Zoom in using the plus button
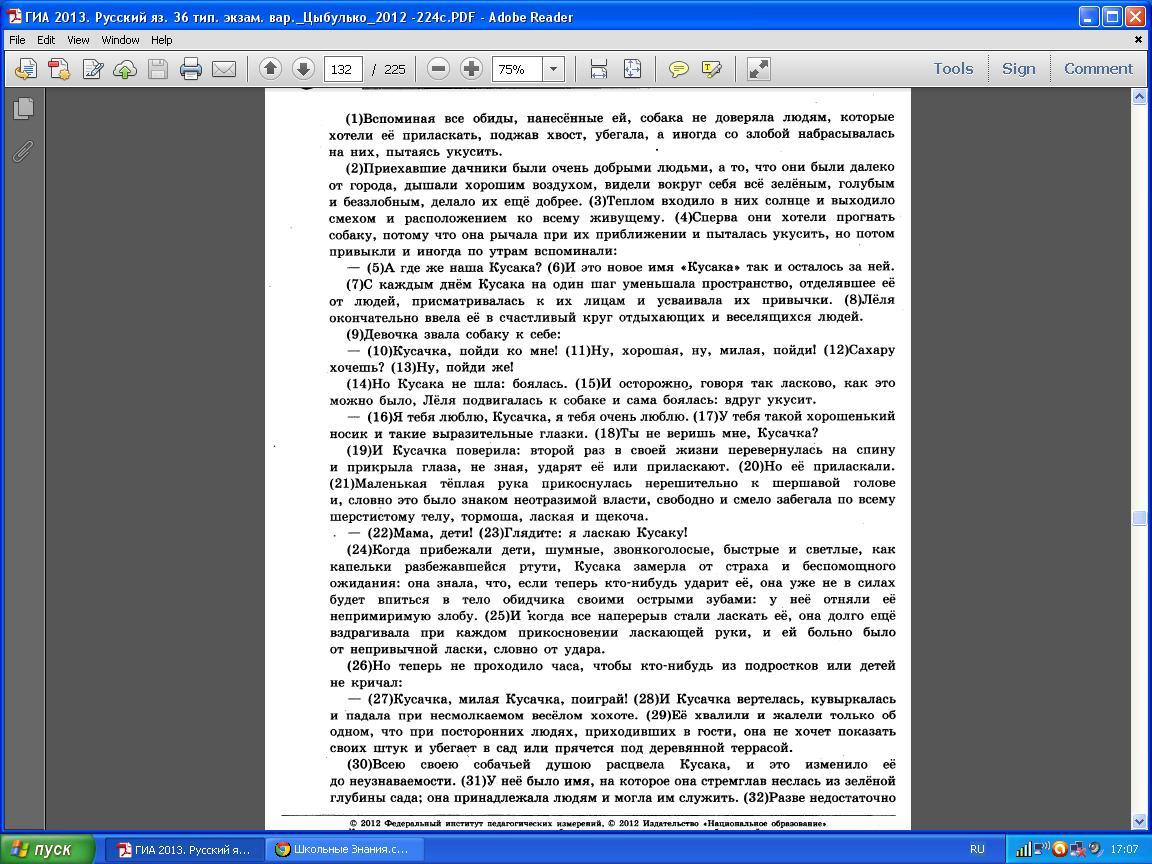Image resolution: width=1152 pixels, height=864 pixels. (x=471, y=69)
